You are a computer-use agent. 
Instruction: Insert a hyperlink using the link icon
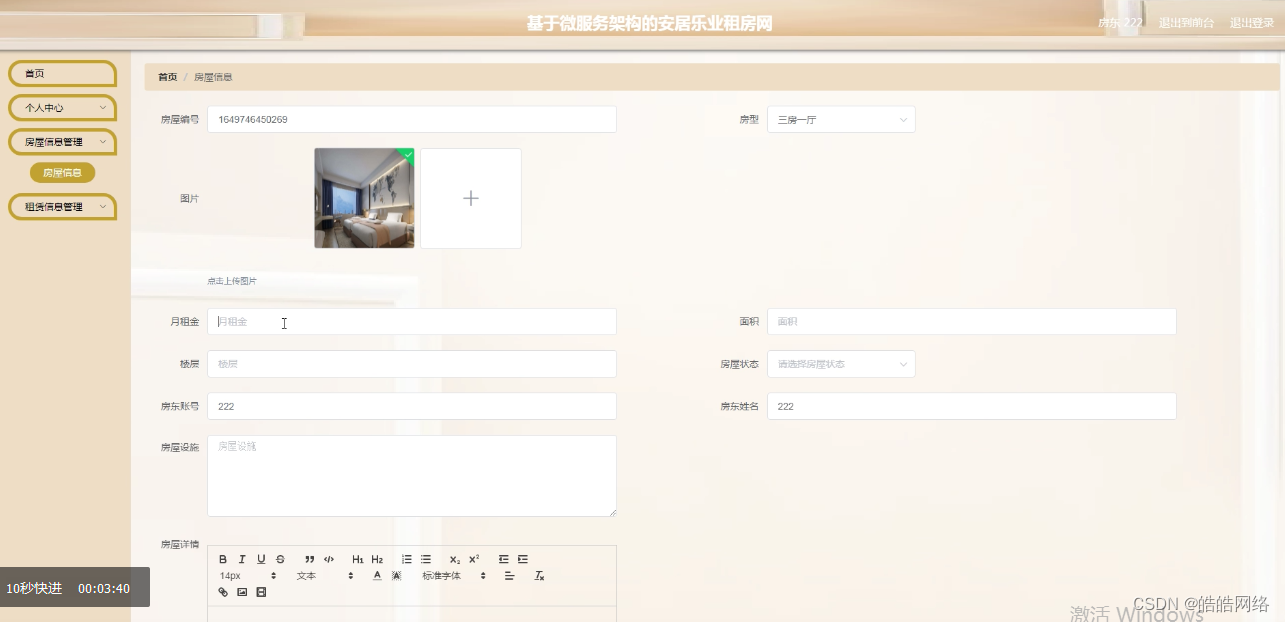(x=222, y=592)
